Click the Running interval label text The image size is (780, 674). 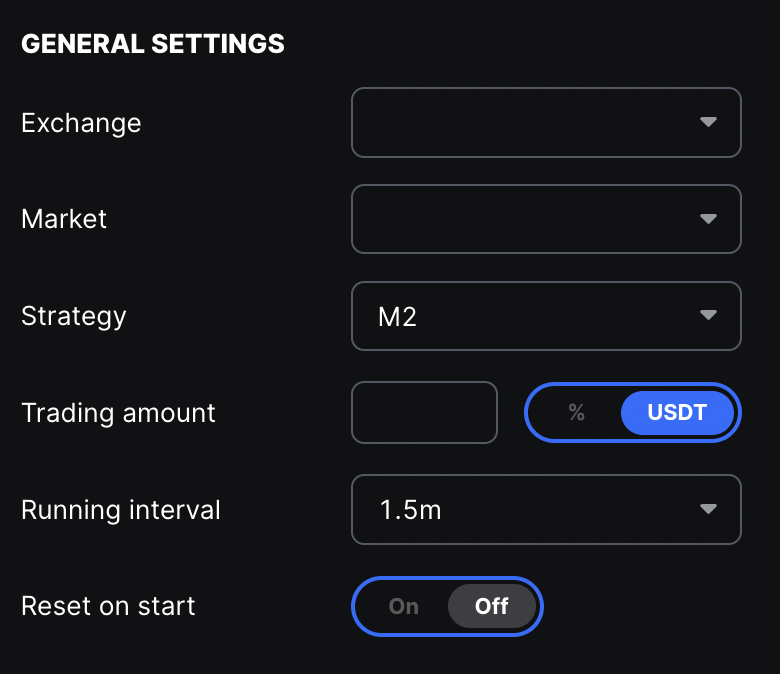pyautogui.click(x=121, y=509)
